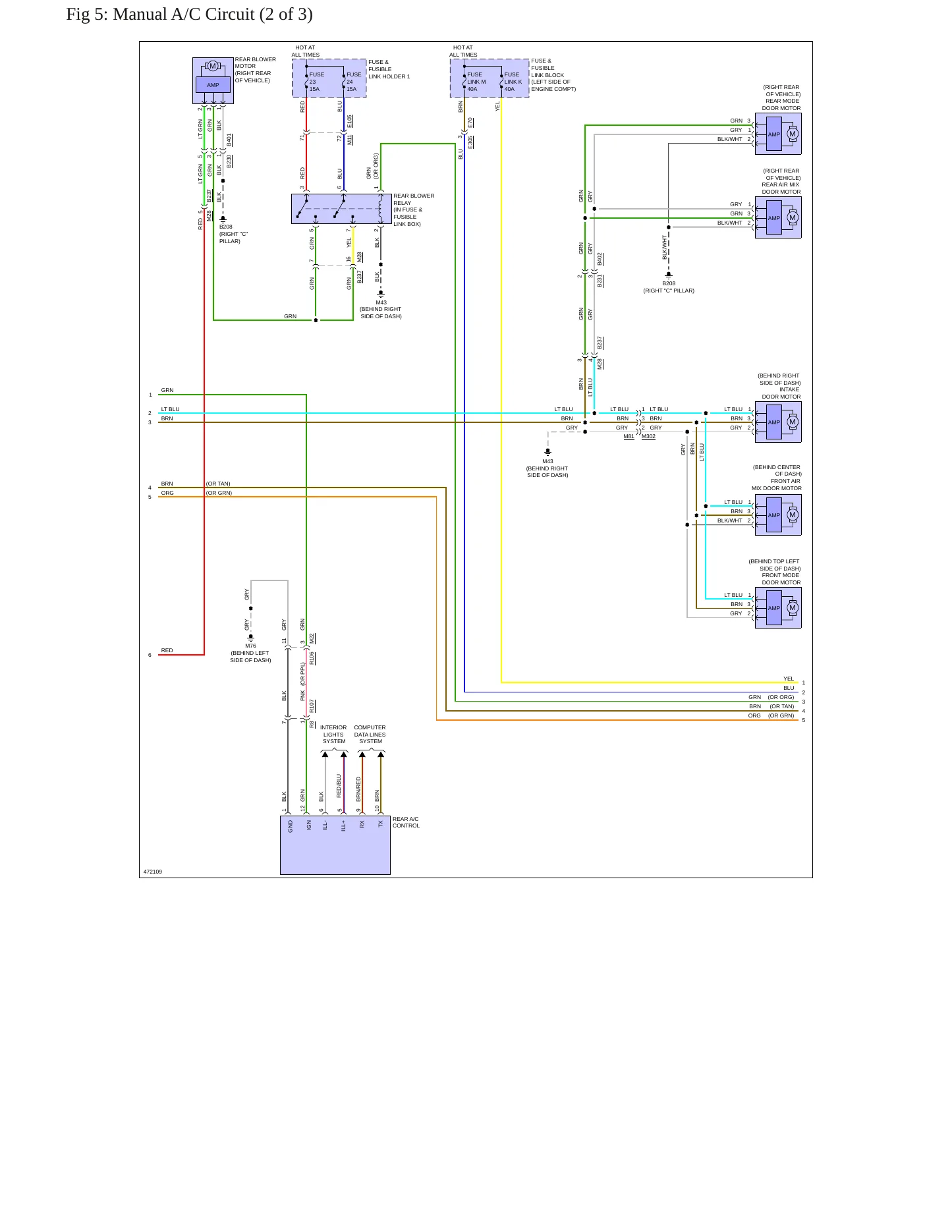
Task: Click the Rear Mode Door Motor symbol
Action: coord(778,134)
